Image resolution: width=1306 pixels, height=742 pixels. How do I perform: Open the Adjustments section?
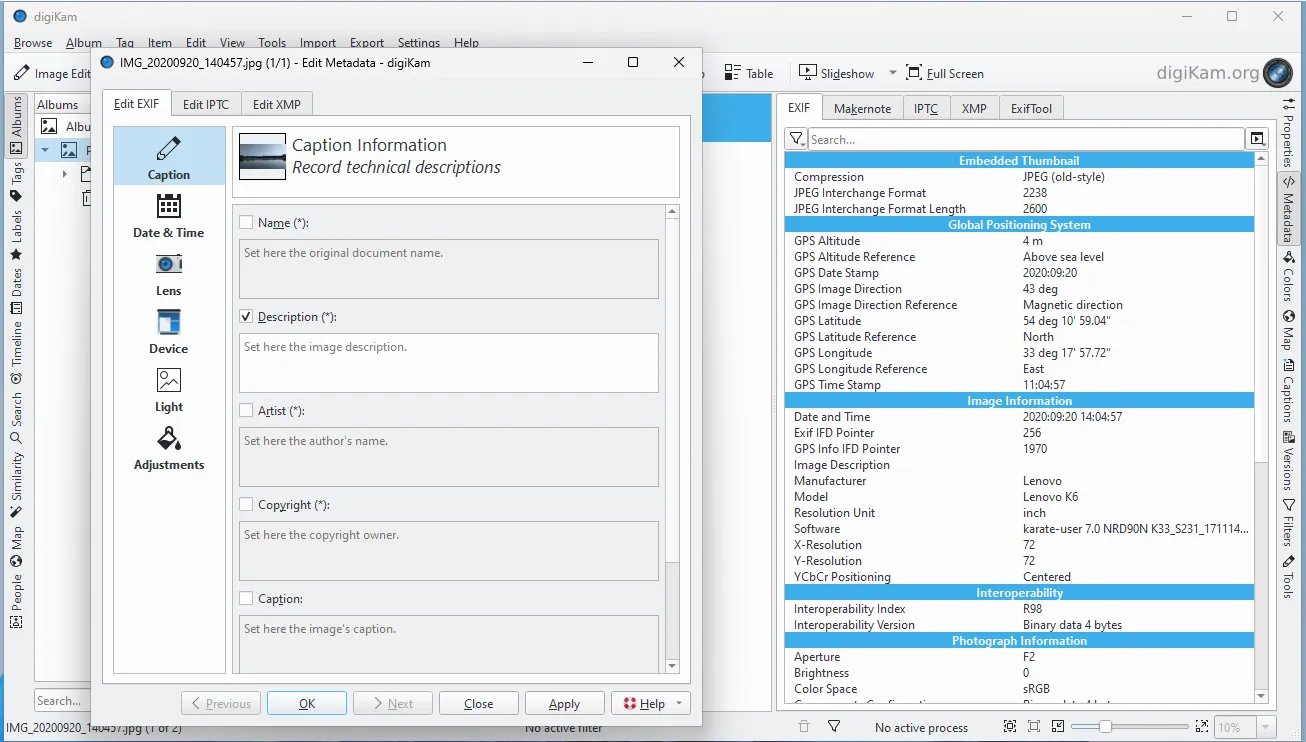(x=169, y=447)
